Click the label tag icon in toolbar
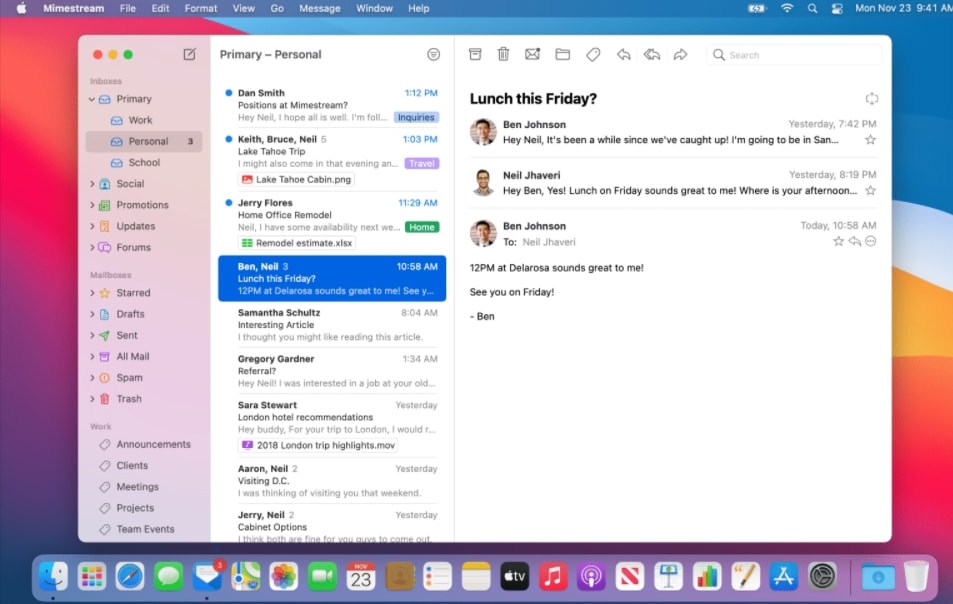This screenshot has width=953, height=604. pyautogui.click(x=593, y=55)
